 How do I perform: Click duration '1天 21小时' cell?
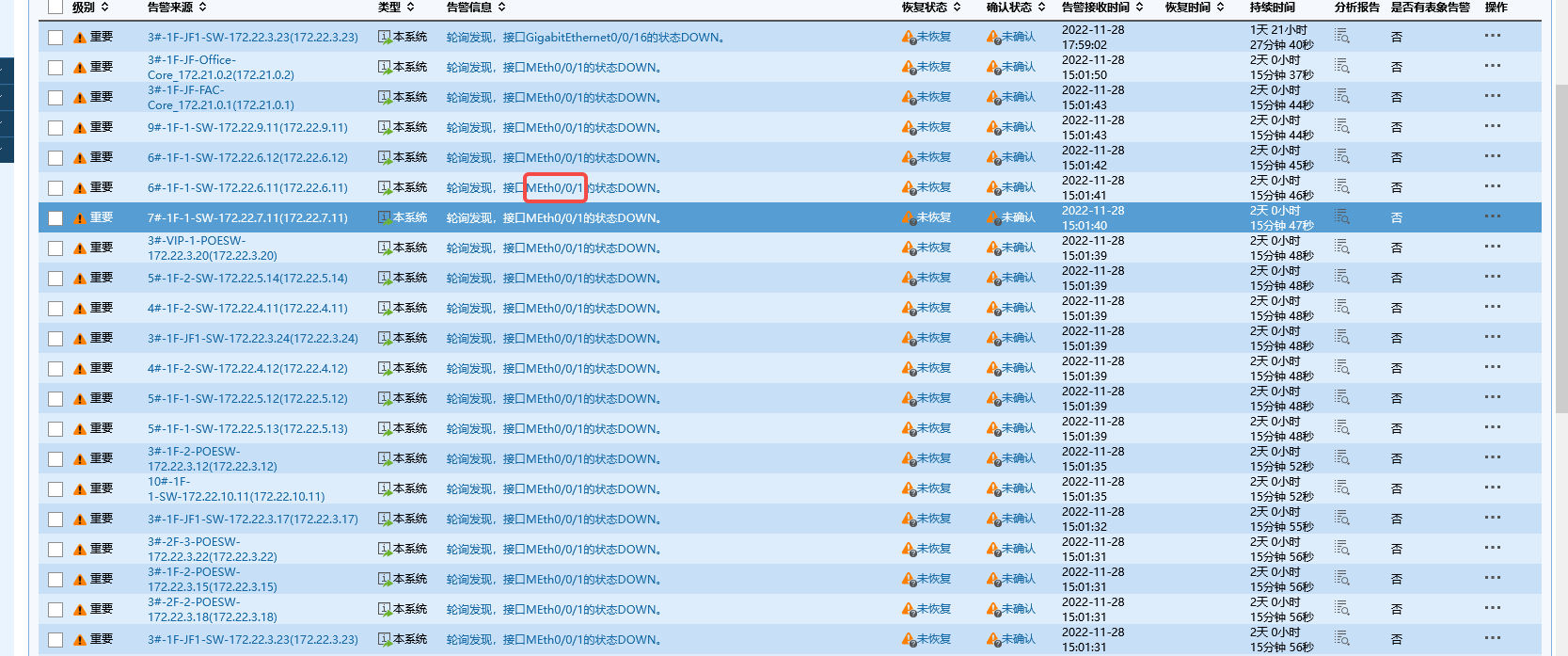[1281, 37]
